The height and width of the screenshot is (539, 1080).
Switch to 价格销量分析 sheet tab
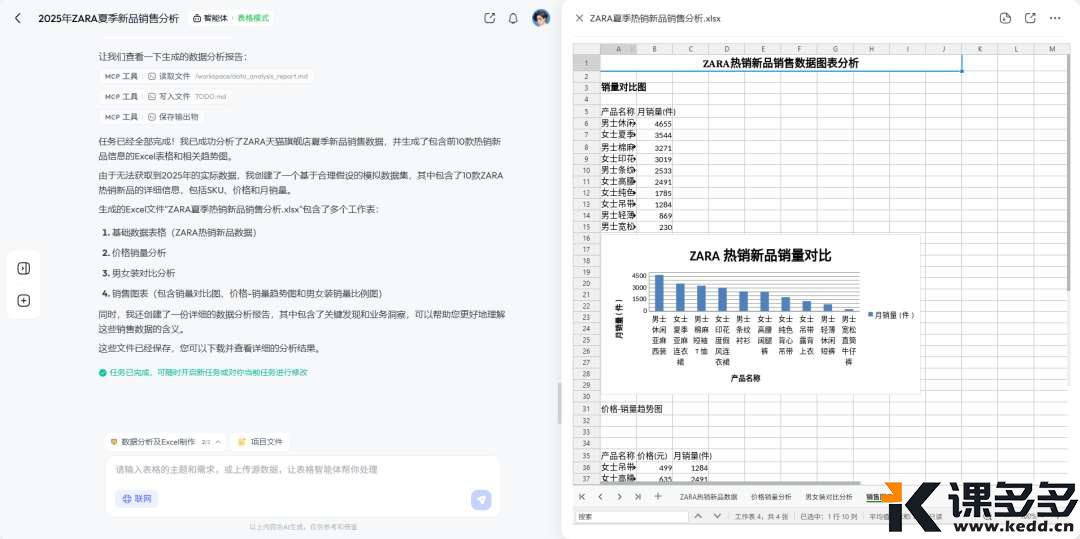pyautogui.click(x=771, y=496)
